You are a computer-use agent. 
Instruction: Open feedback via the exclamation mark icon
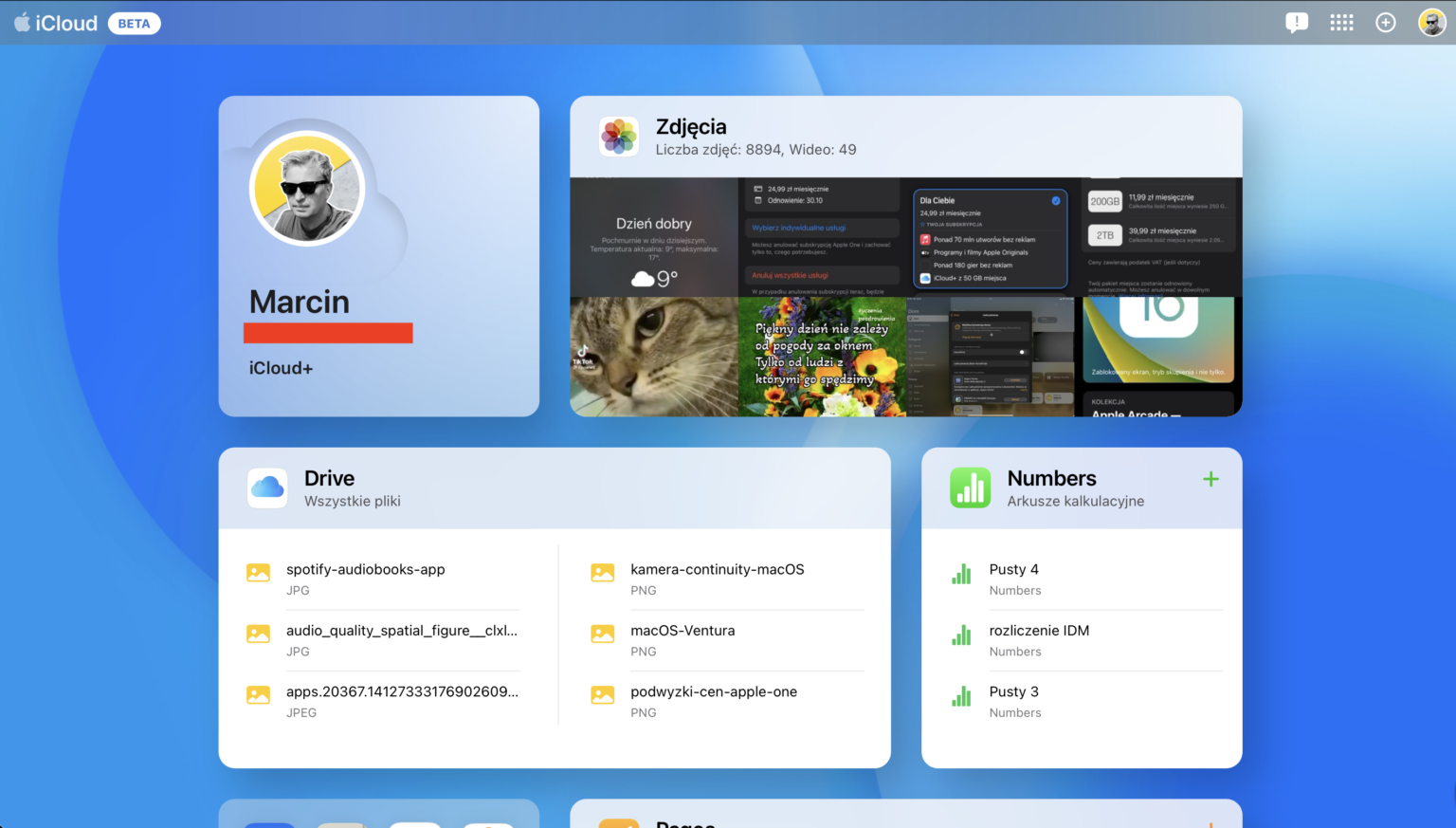(x=1297, y=22)
